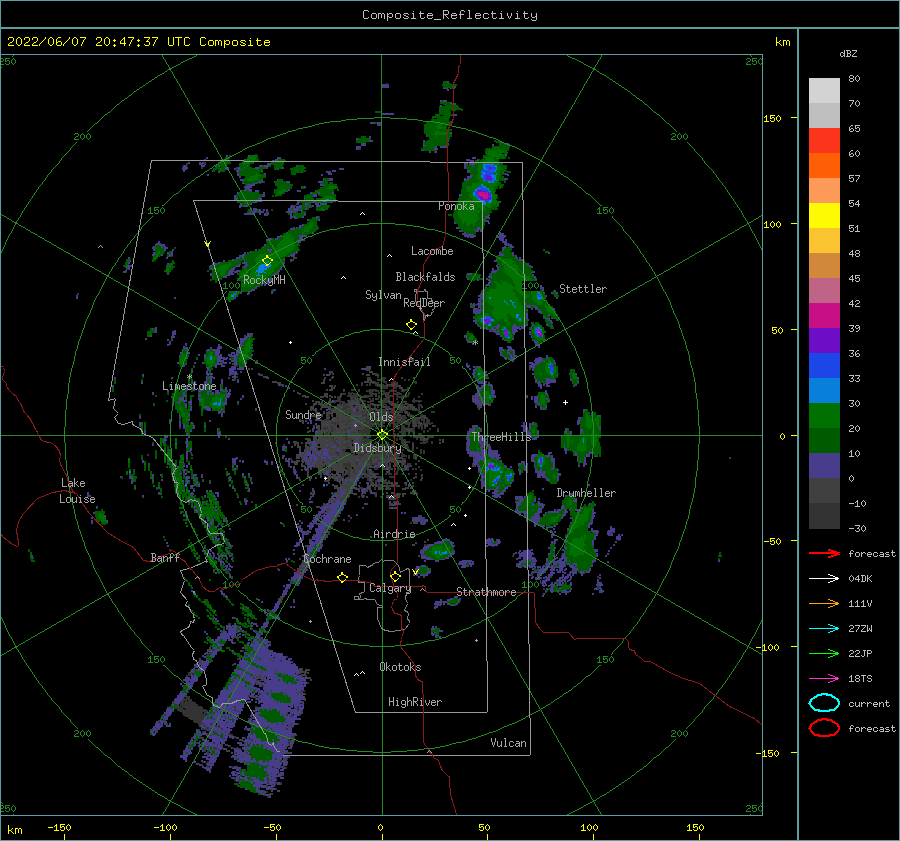Choose the purple 36–39 dBZ swatch
The image size is (900, 841).
pos(824,340)
